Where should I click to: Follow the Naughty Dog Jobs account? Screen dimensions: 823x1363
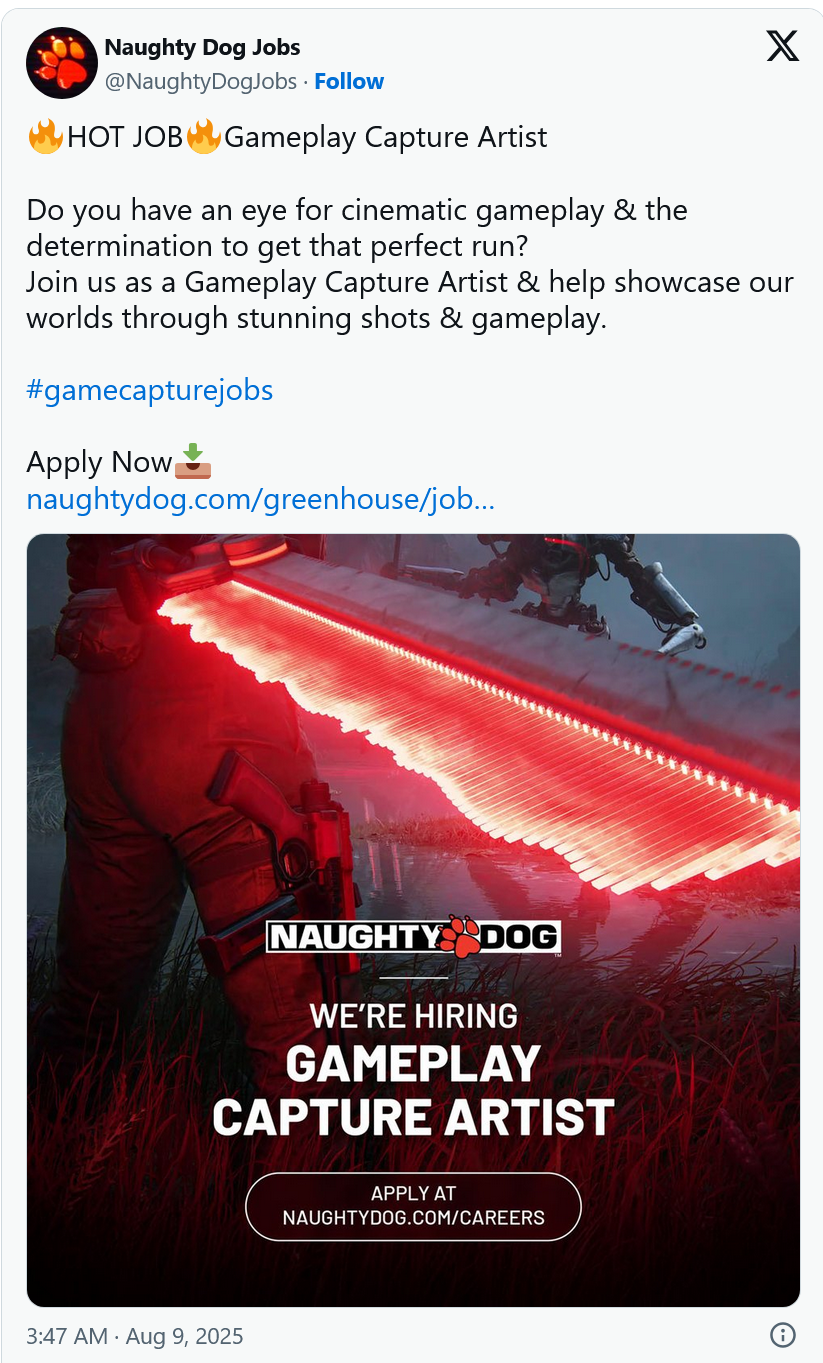349,82
